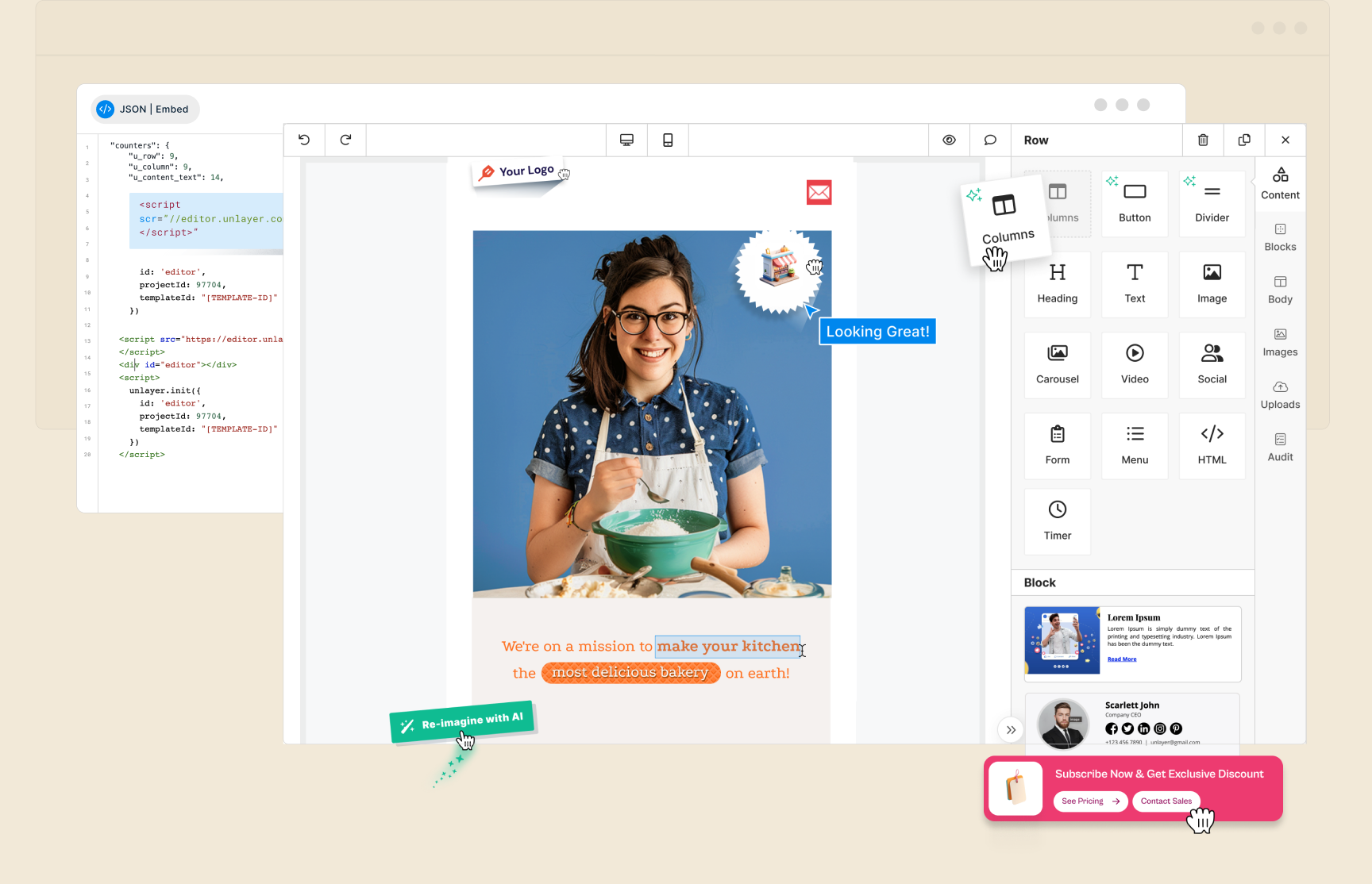
Task: Click the redo arrow in editor toolbar
Action: (345, 140)
